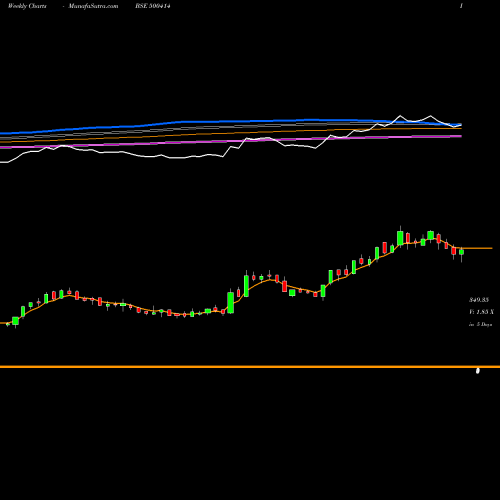Click the 'V: 1.85 X' volume text
The height and width of the screenshot is (500, 500).
[481, 312]
